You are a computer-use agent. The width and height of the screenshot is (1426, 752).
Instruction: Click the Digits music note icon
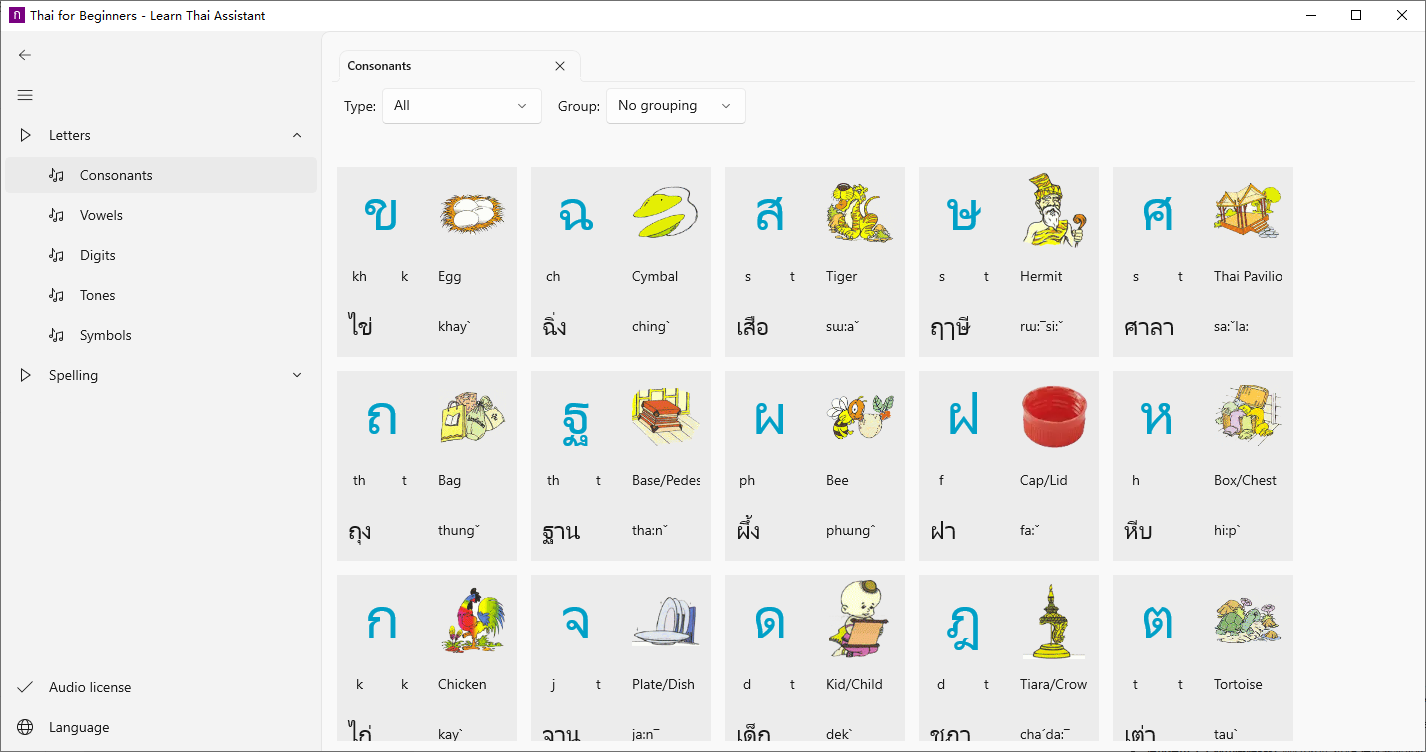(x=57, y=255)
